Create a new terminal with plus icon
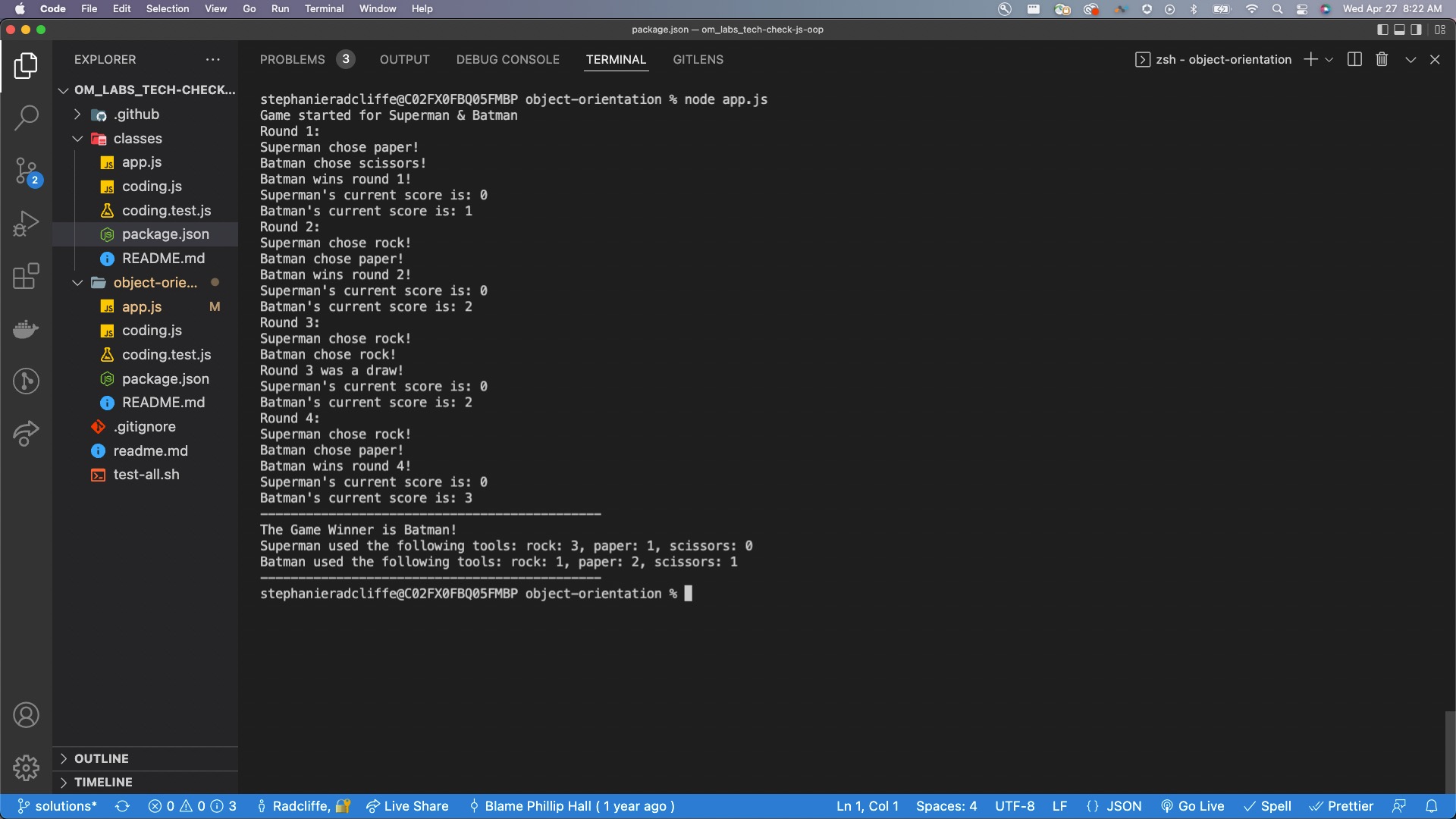Screen dimensions: 1456x819 pyautogui.click(x=1310, y=59)
